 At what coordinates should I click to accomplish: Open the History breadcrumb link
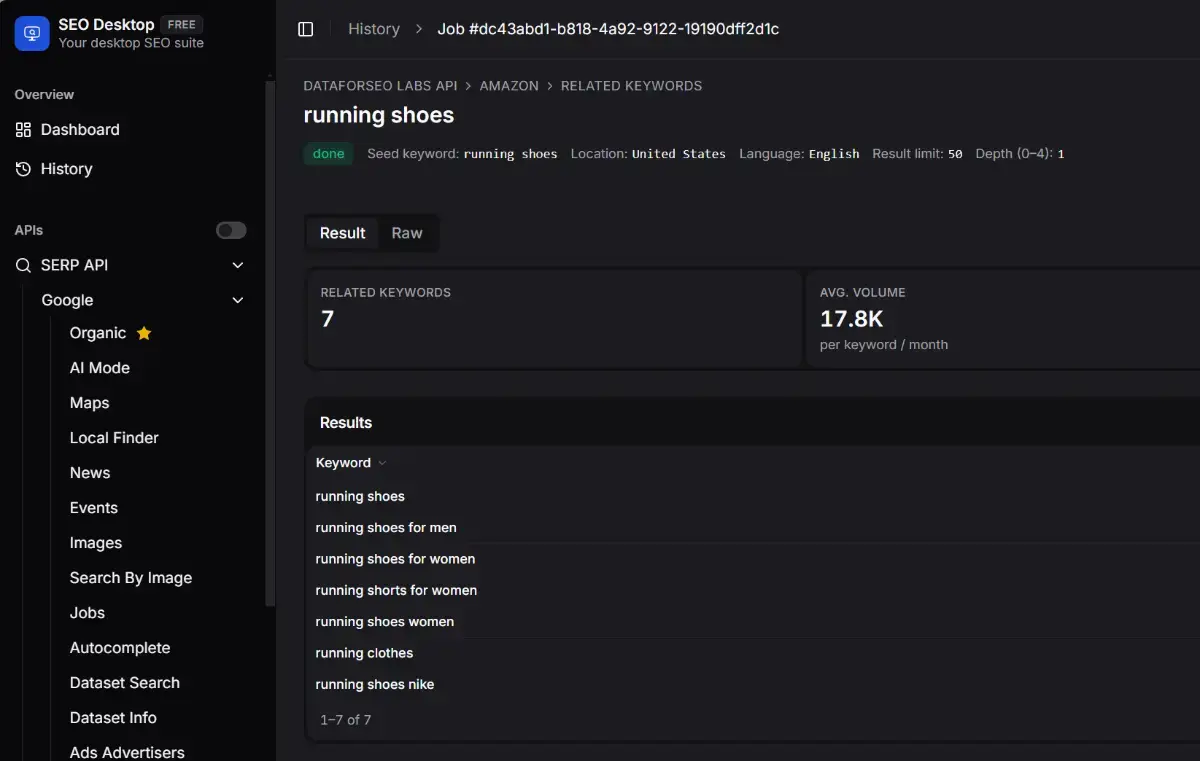[x=374, y=29]
